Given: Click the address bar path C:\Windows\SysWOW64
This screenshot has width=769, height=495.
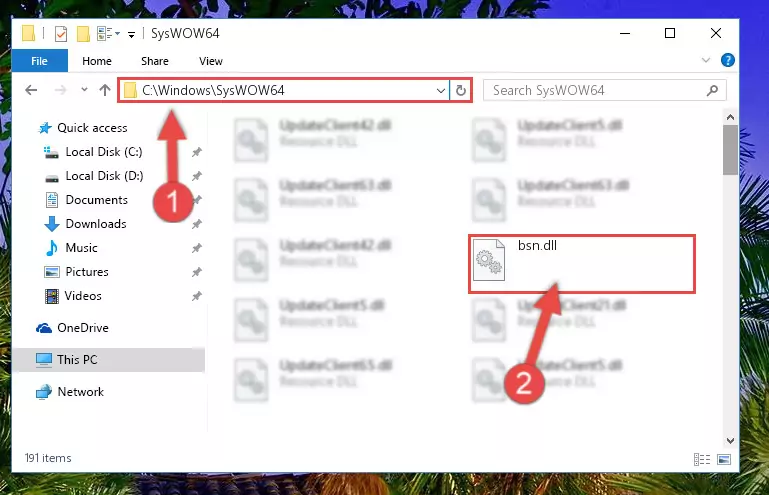Looking at the screenshot, I should coord(213,90).
